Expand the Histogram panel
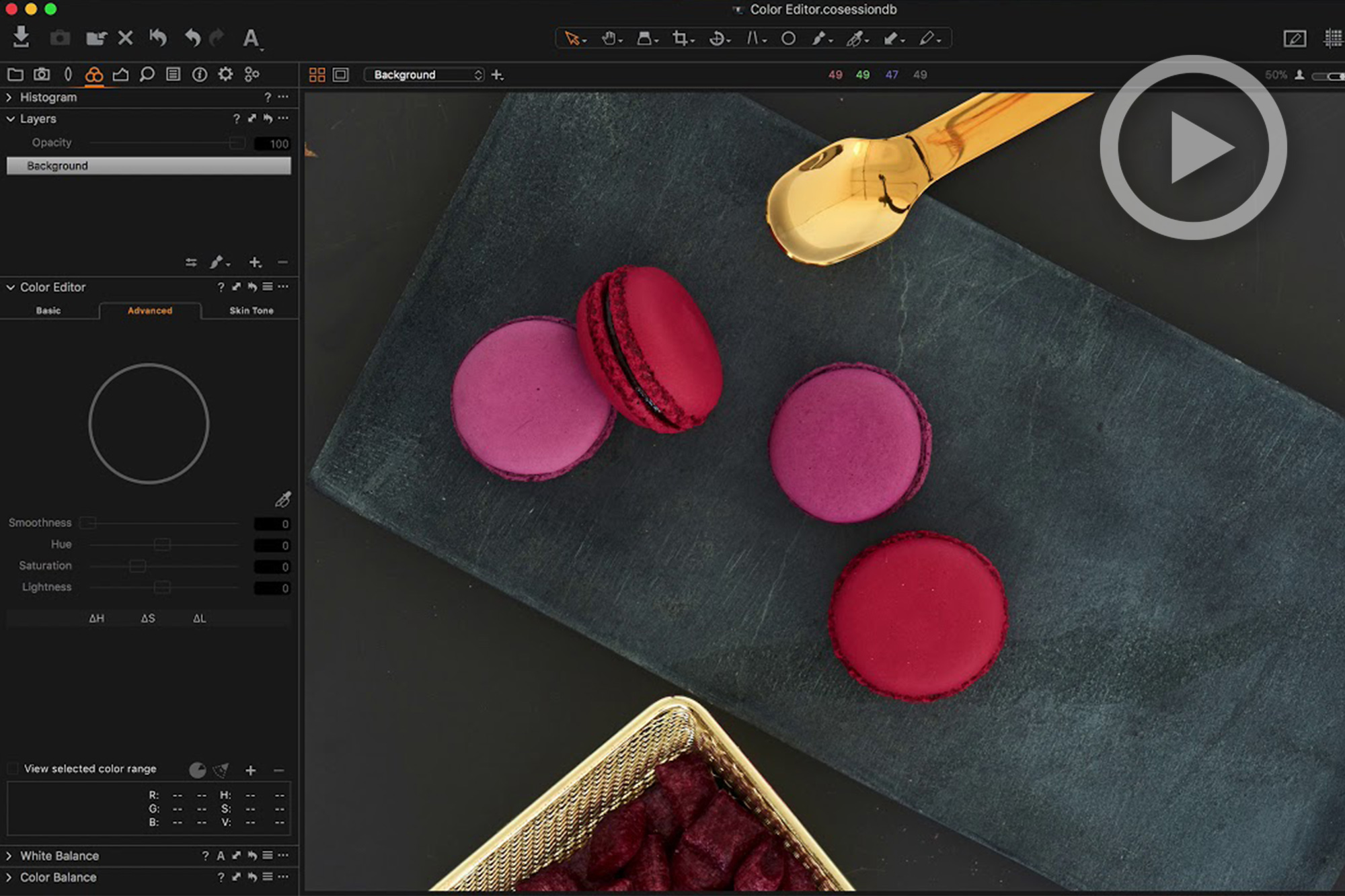The image size is (1345, 896). coord(9,97)
